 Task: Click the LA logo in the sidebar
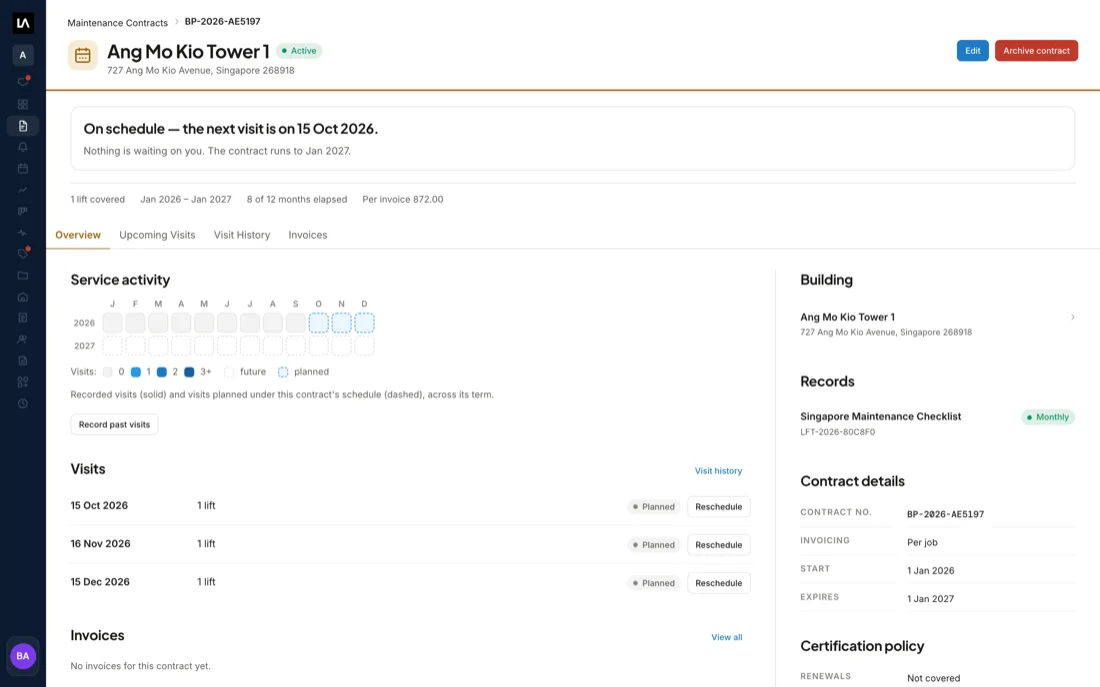tap(22, 23)
